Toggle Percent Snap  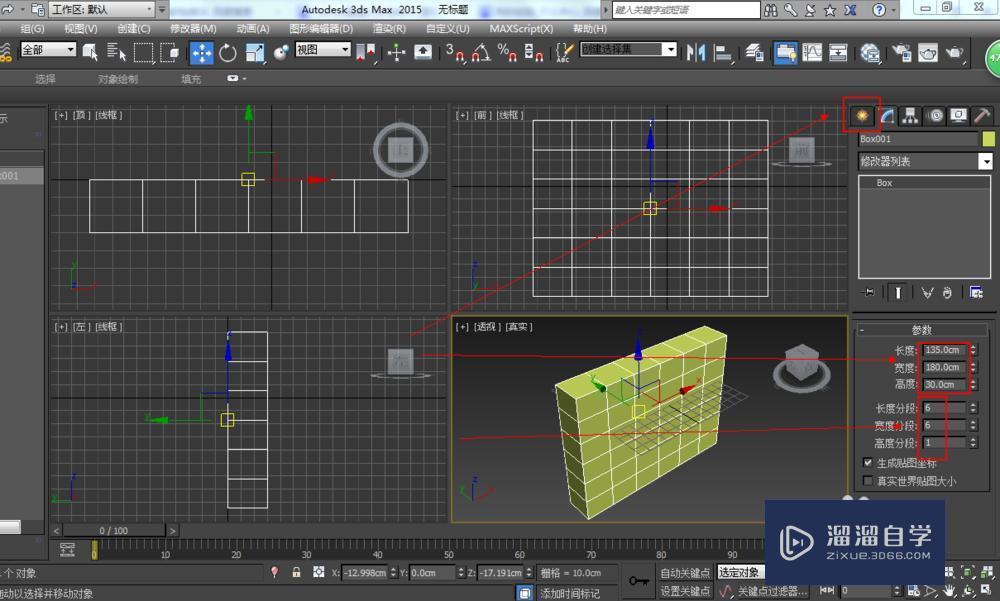pyautogui.click(x=507, y=52)
